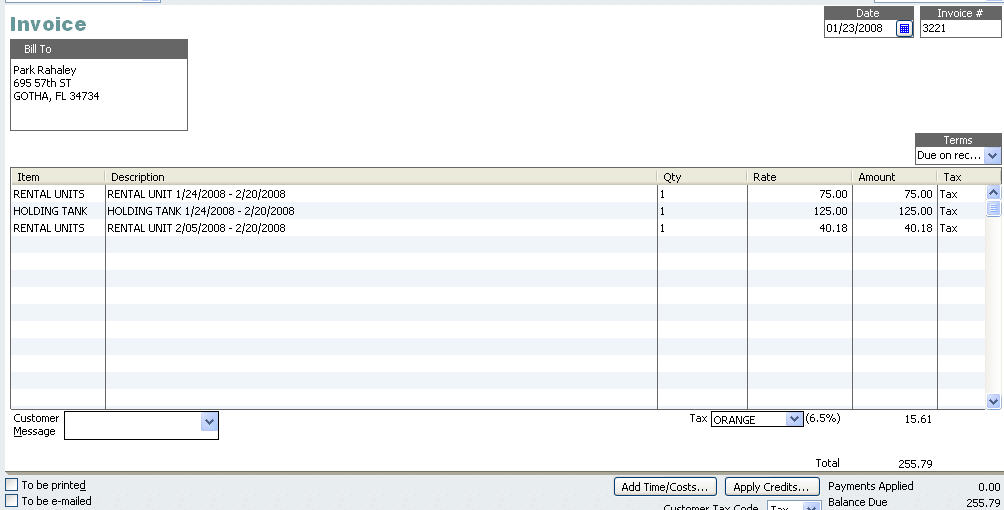
Task: Open the calendar picker beside the date
Action: [x=904, y=29]
